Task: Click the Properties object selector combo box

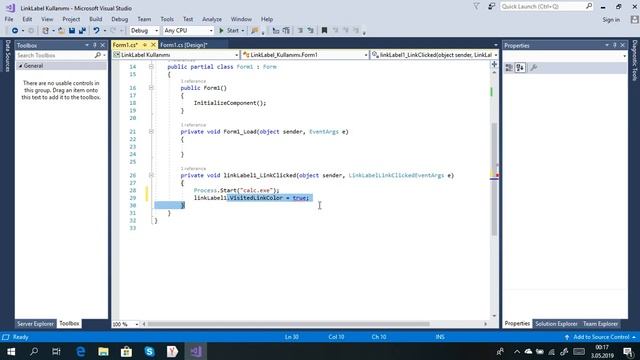Action: [565, 56]
